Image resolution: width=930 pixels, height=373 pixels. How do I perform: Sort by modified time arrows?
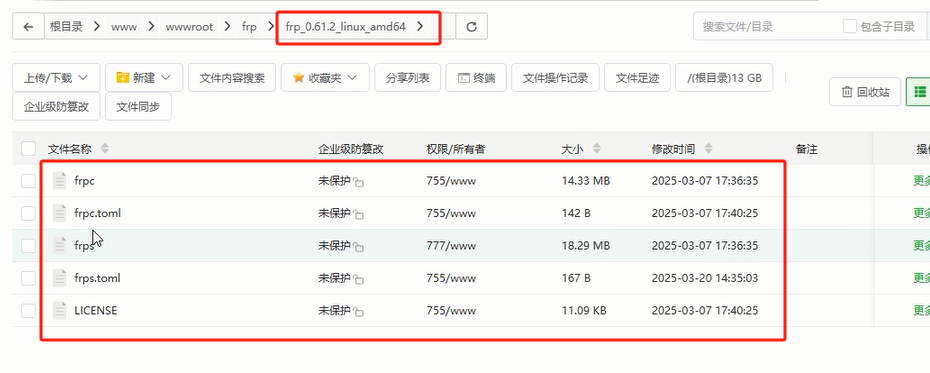tap(708, 149)
